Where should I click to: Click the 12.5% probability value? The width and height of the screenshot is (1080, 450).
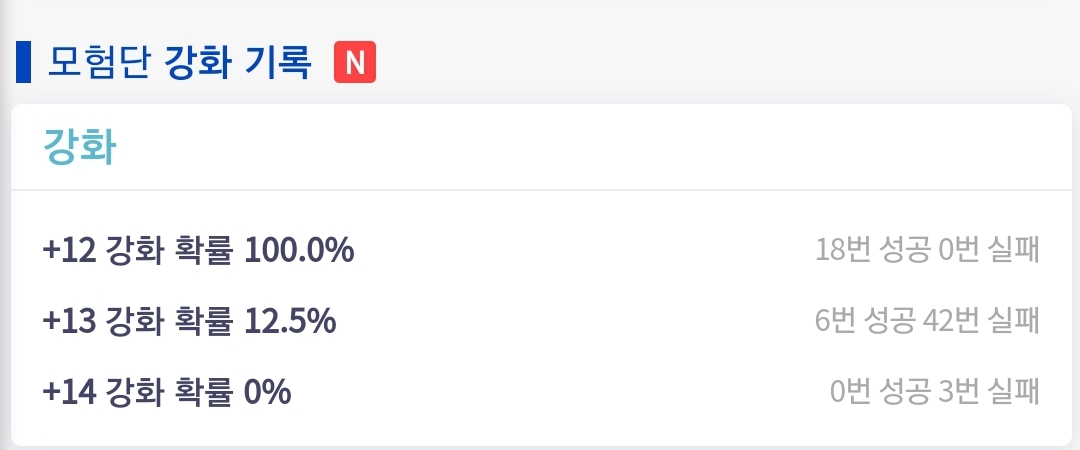coord(290,322)
